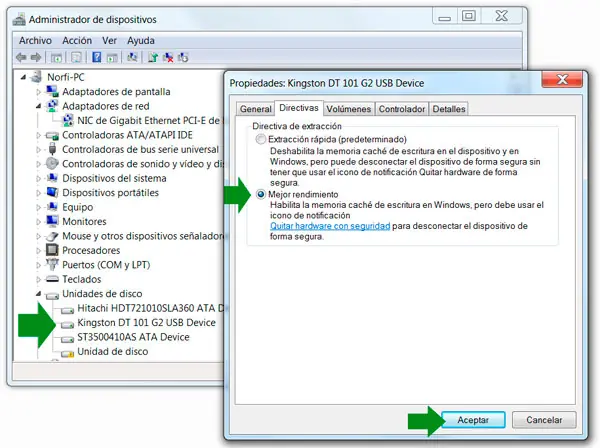600x448 pixels.
Task: Click the uninstall device icon with red X
Action: click(168, 57)
